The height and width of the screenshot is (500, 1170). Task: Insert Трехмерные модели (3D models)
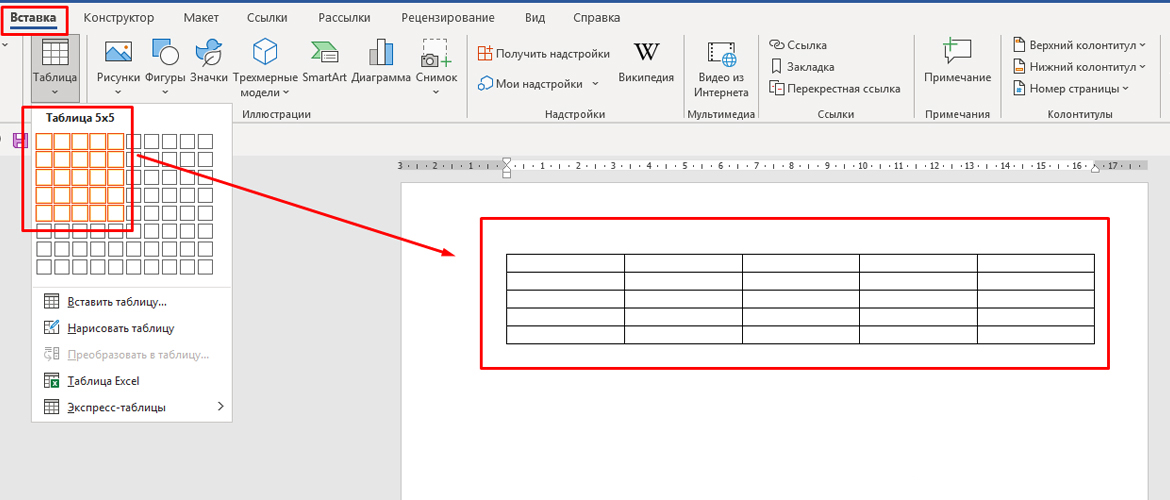coord(264,54)
